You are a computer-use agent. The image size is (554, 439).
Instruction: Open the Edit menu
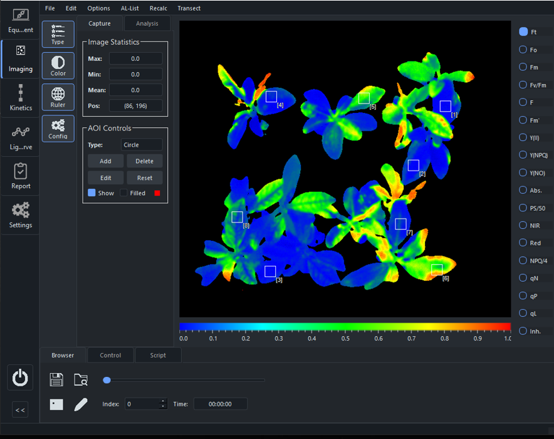pos(71,8)
